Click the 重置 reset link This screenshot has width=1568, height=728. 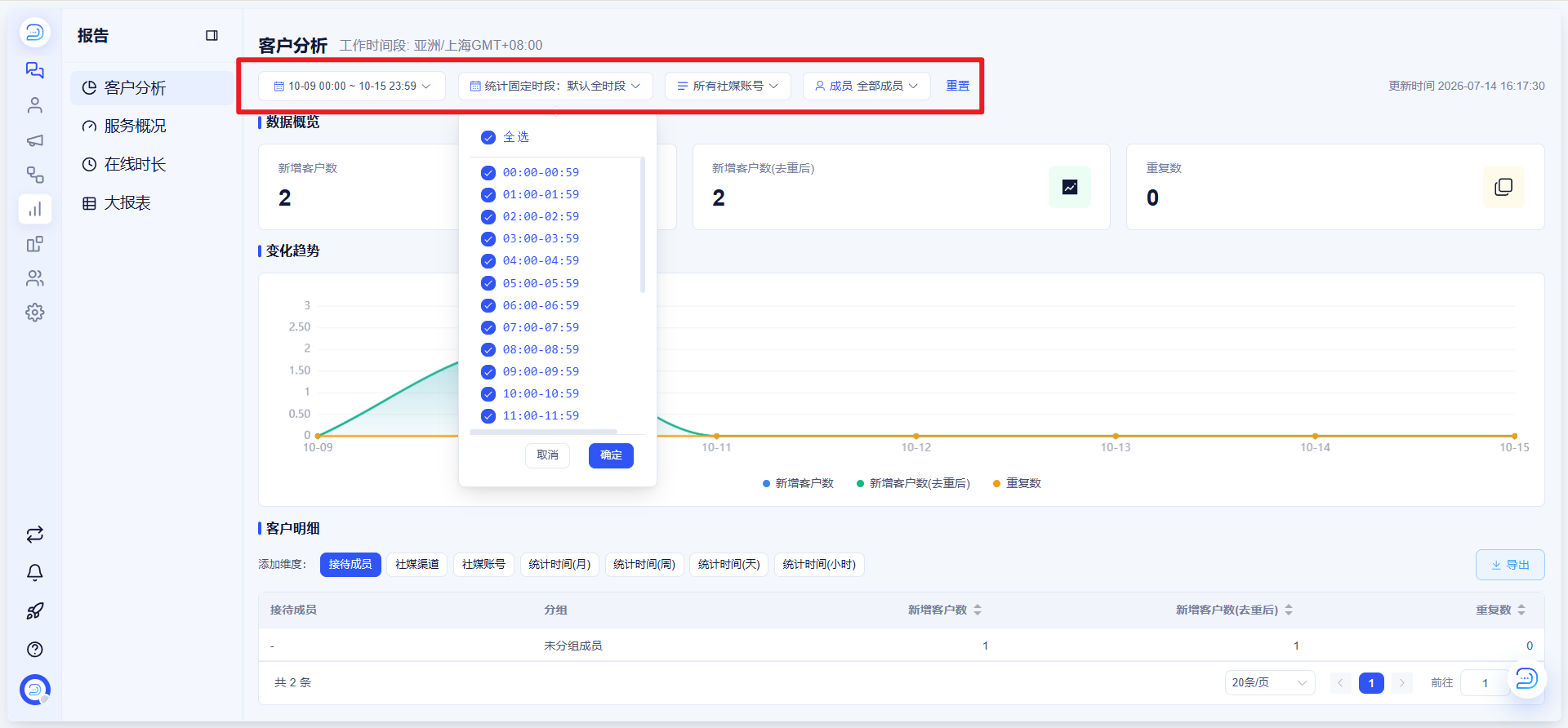coord(958,86)
